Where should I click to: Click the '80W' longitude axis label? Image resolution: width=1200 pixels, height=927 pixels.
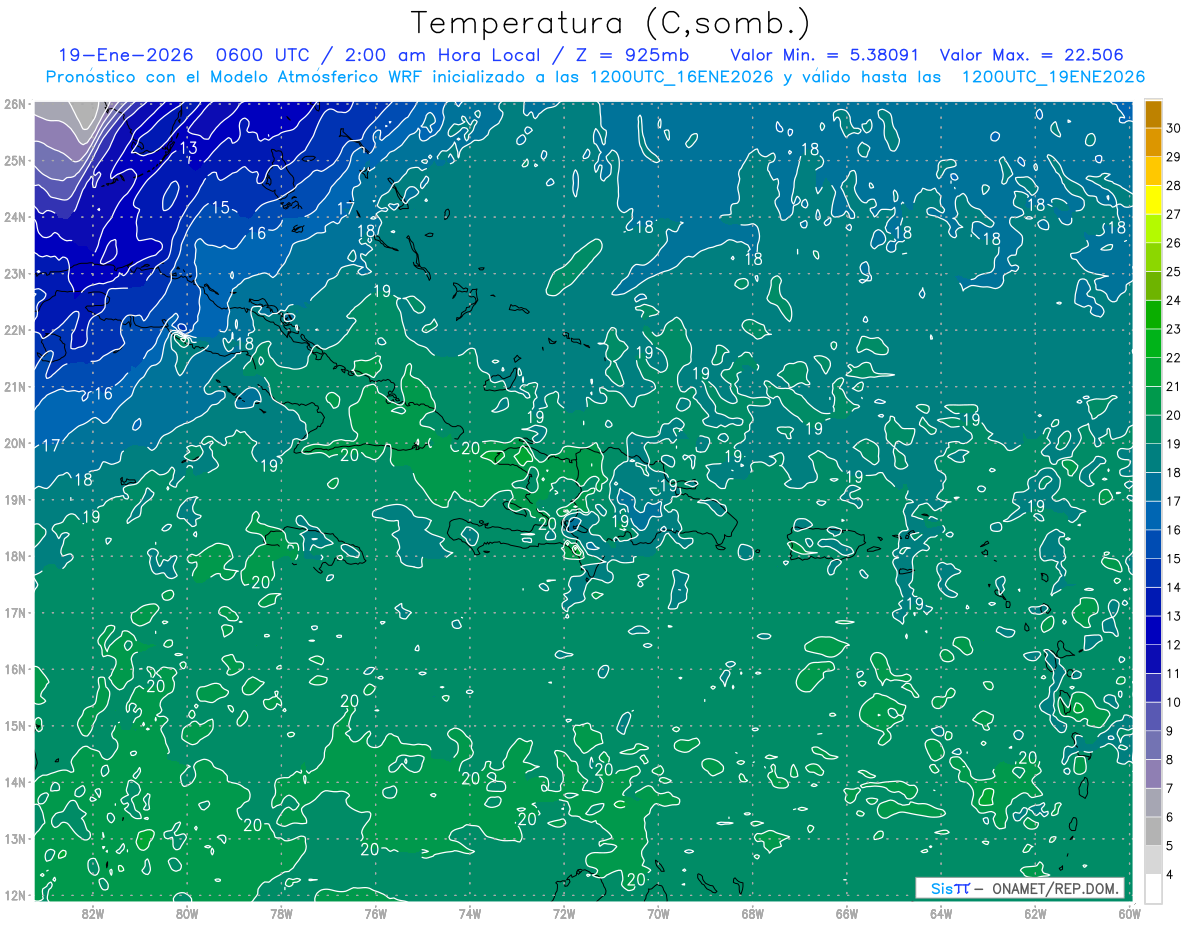point(187,912)
